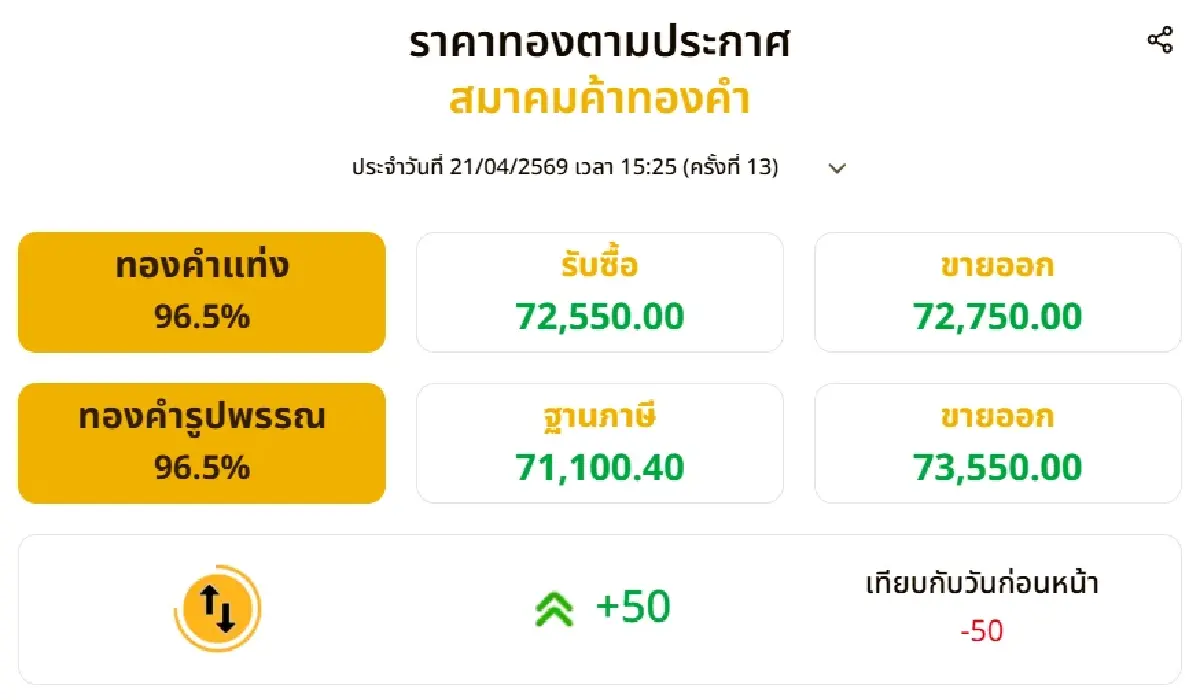Click the jewelry ขายออก price 73,550.00
Viewport: 1200px width, 700px height.
tap(997, 466)
